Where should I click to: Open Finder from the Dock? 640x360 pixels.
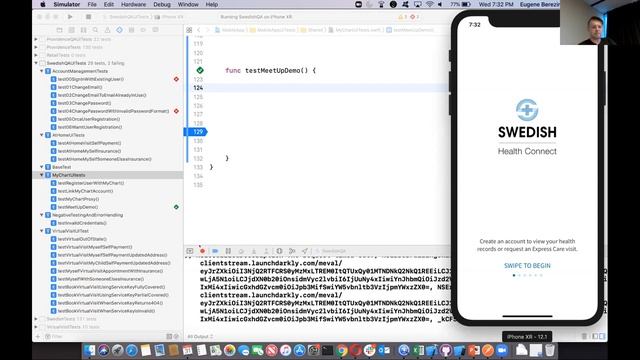89,350
